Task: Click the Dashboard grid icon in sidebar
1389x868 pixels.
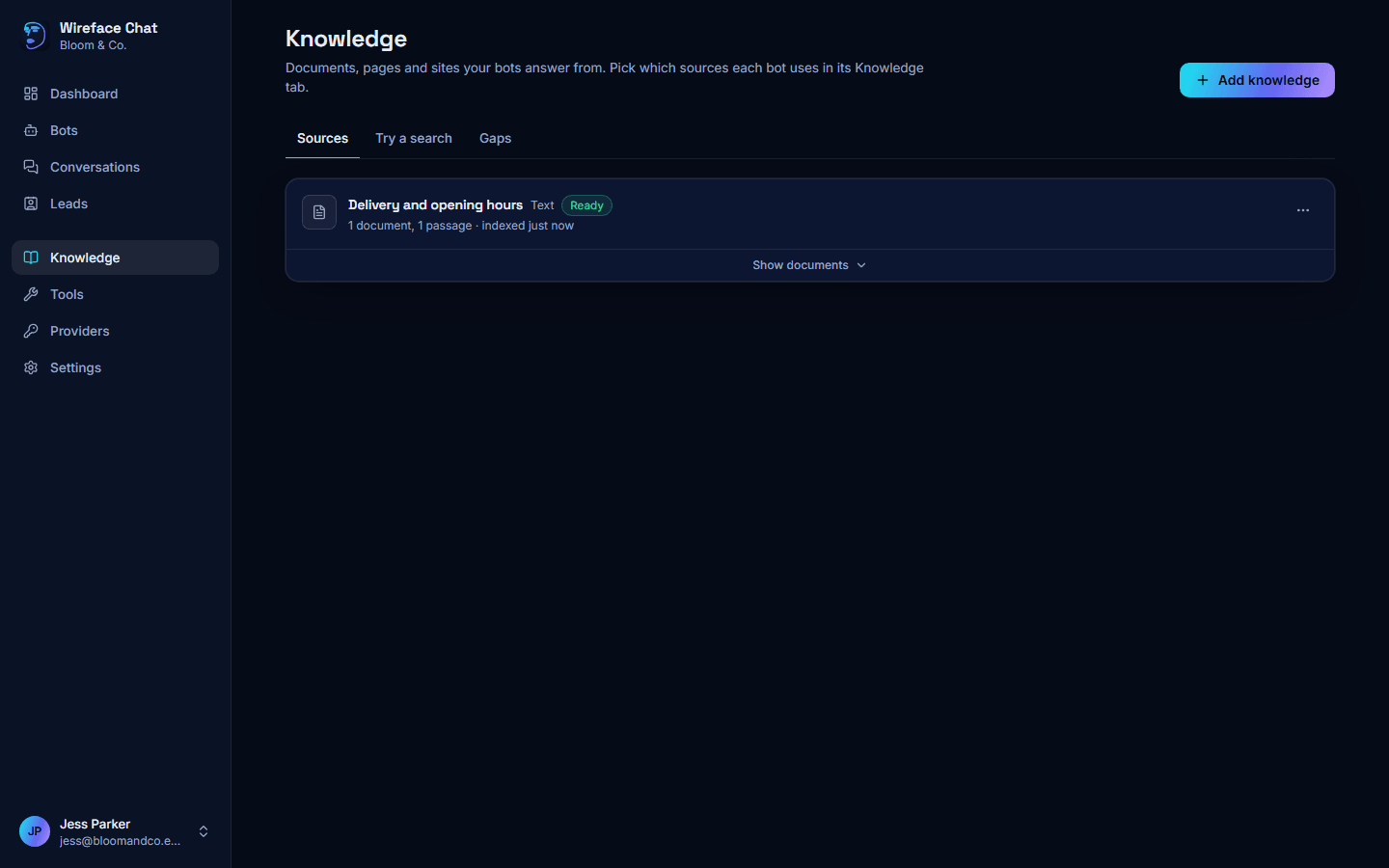Action: coord(31,94)
